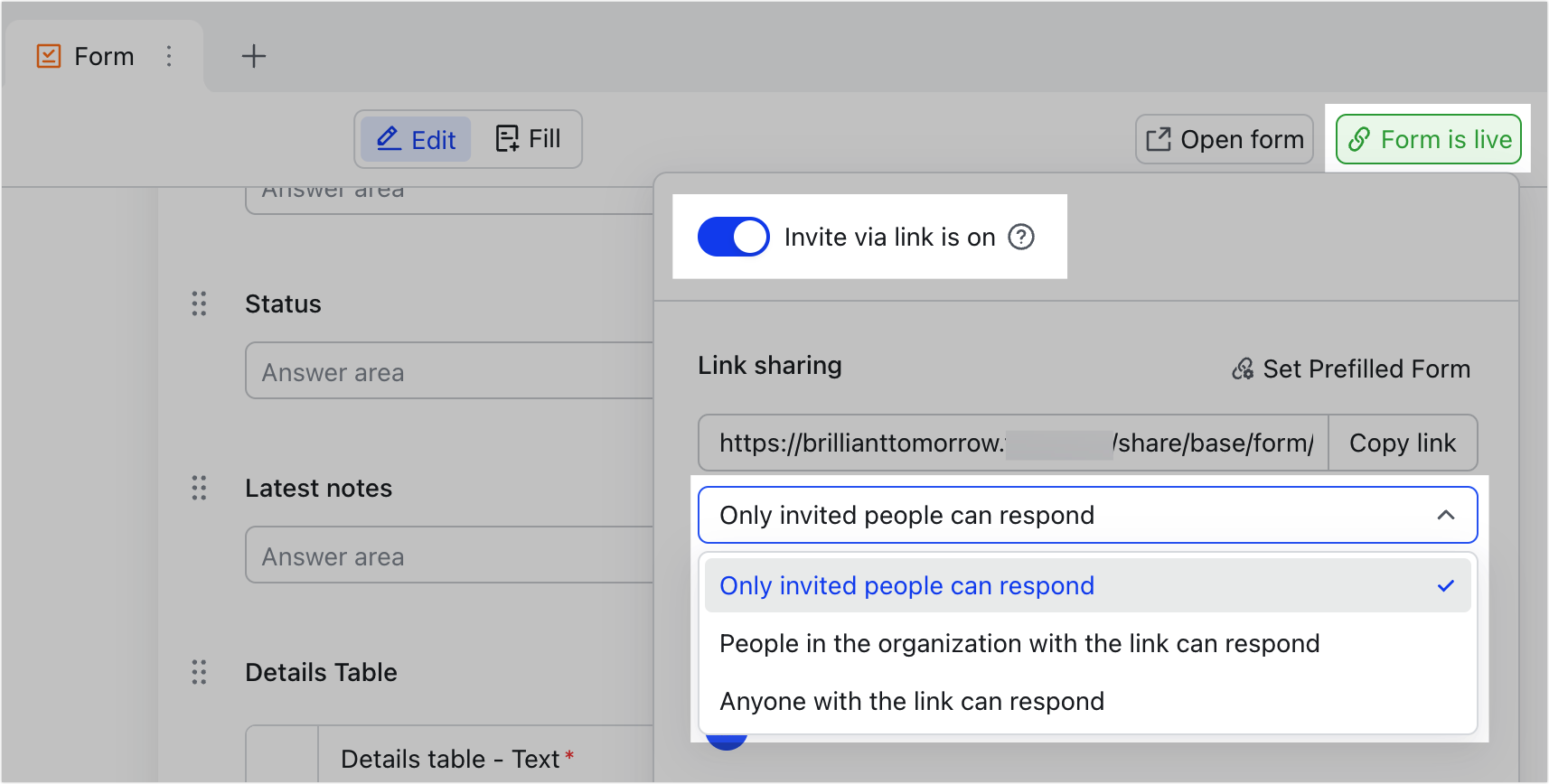Click the Form is live button
1549x784 pixels.
(1429, 139)
